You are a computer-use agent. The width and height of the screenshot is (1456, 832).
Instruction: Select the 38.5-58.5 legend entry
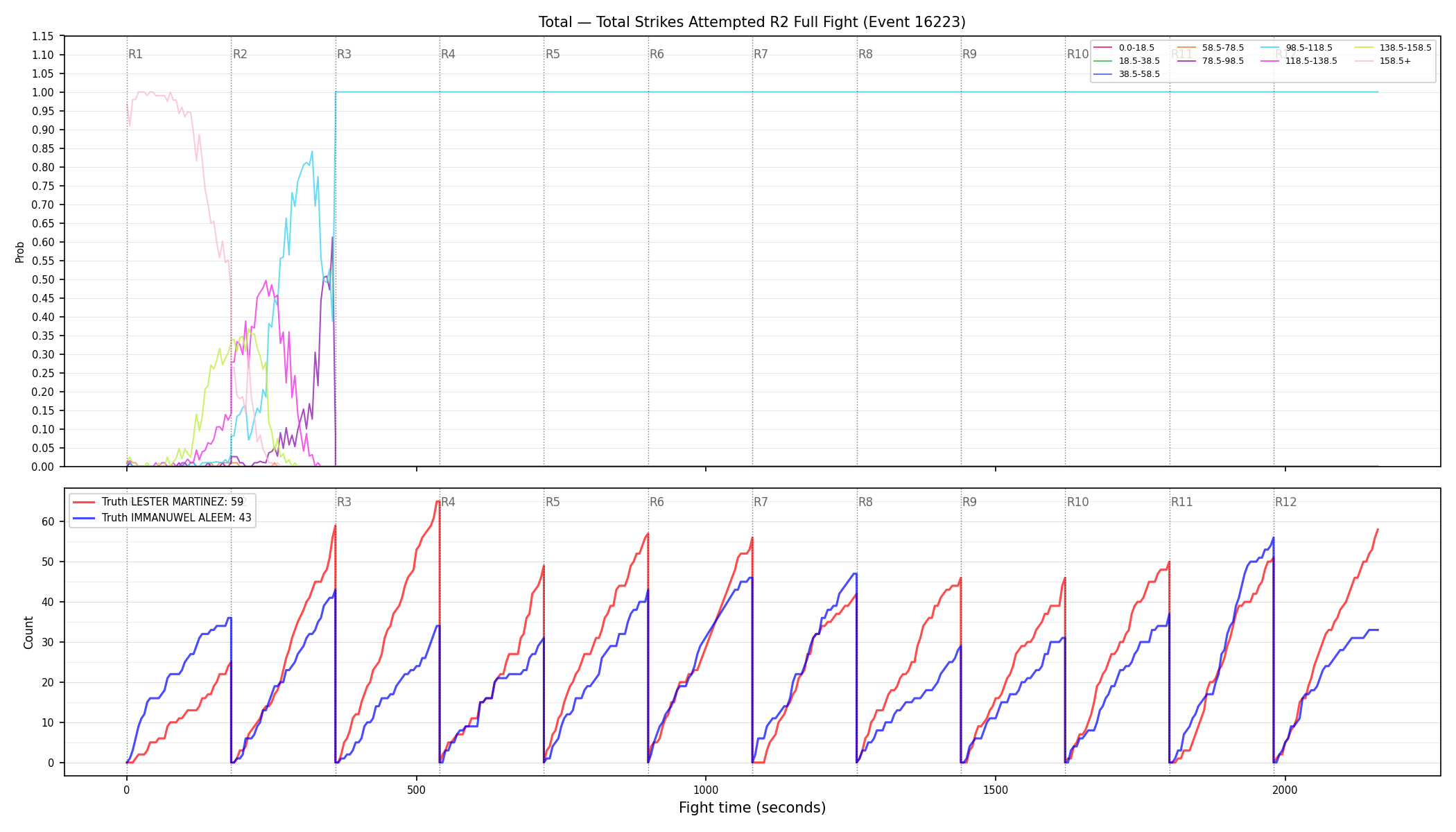[x=1127, y=74]
